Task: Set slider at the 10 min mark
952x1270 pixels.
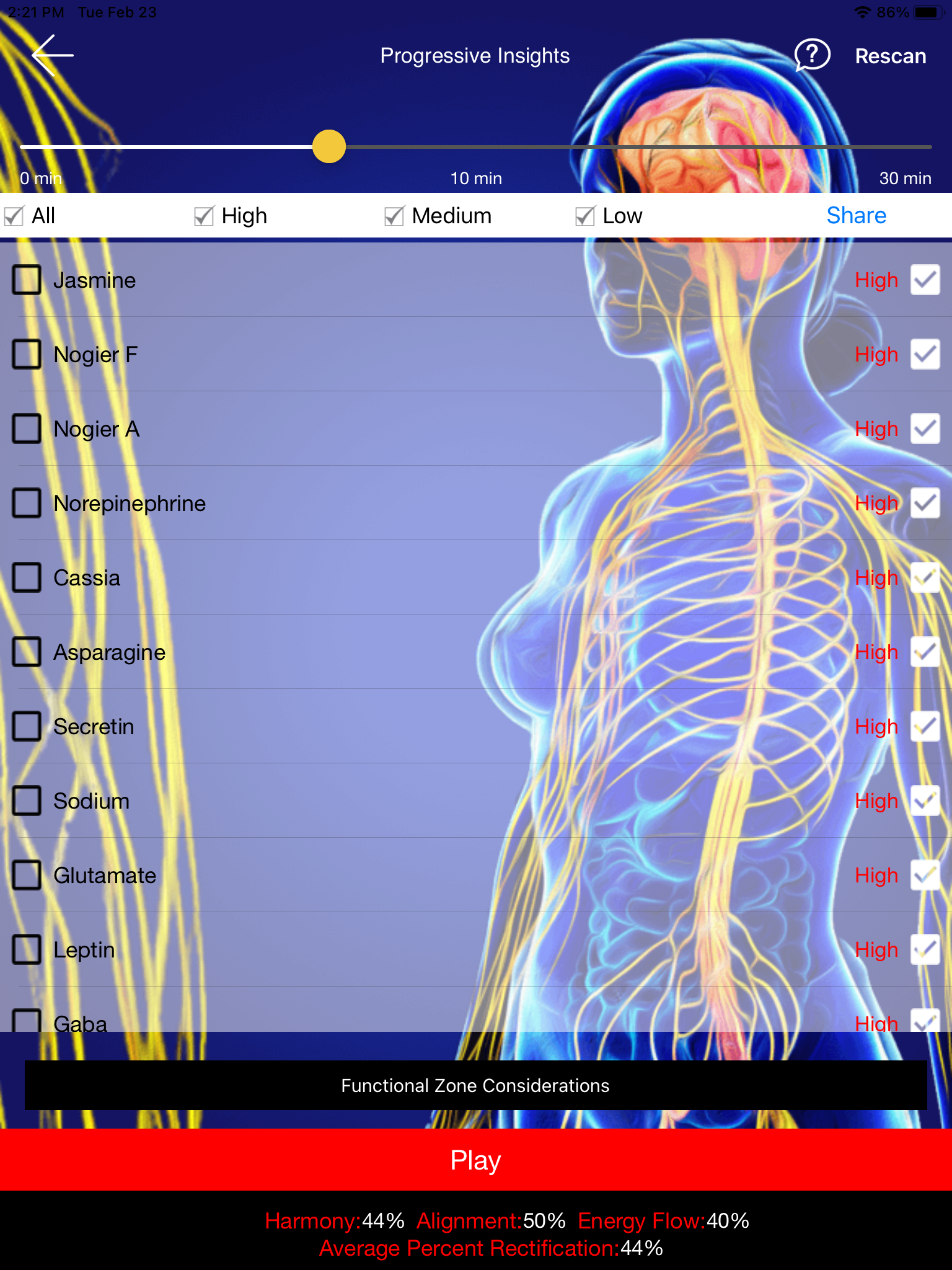Action: pyautogui.click(x=476, y=147)
